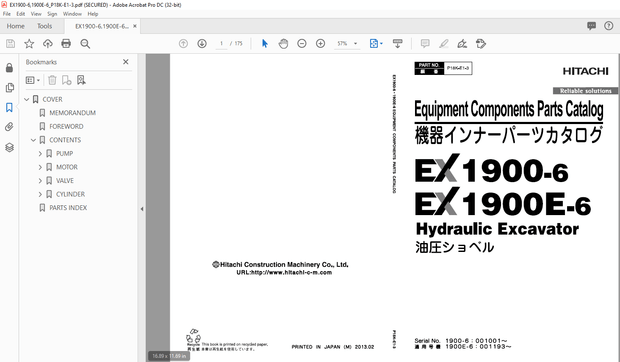Open the Layers panel icon

[9, 147]
